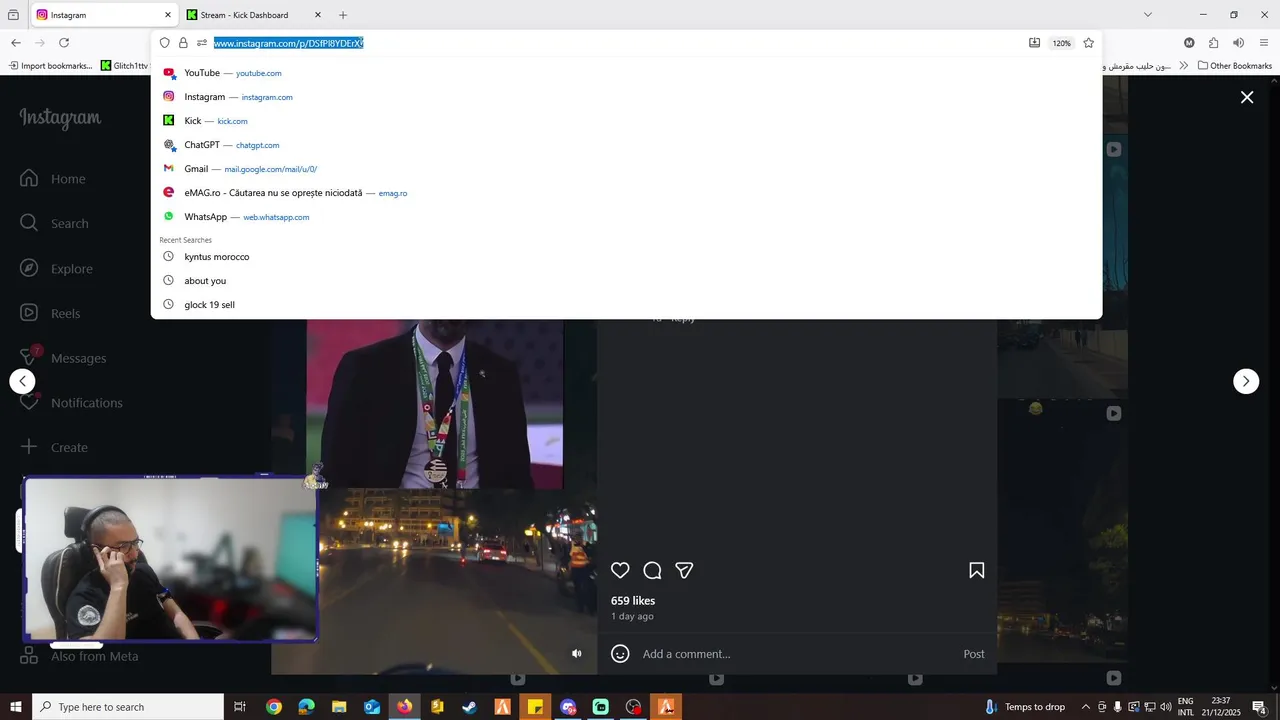Open Steam from taskbar
Image resolution: width=1280 pixels, height=720 pixels.
click(x=469, y=707)
